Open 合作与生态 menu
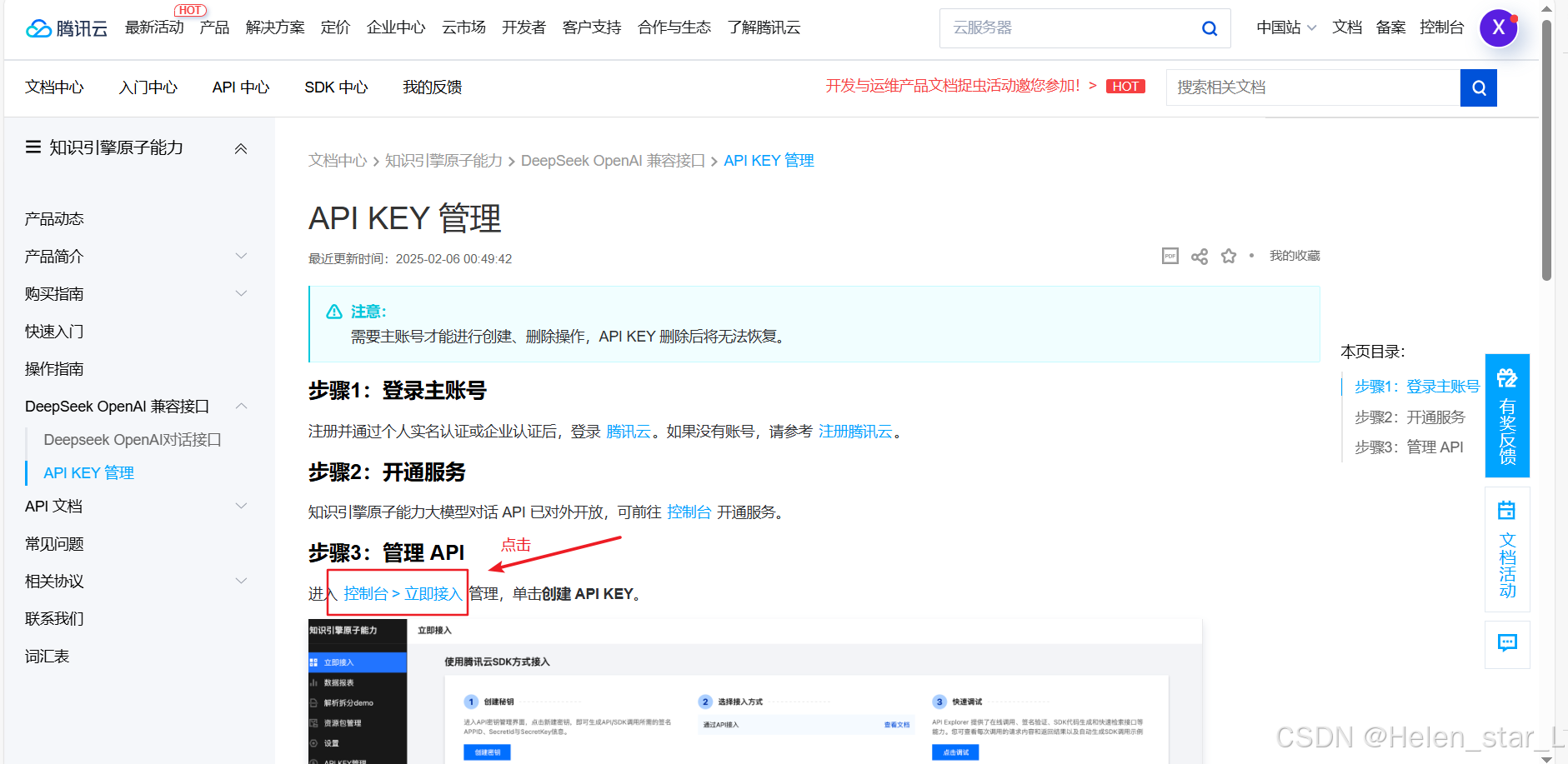This screenshot has width=1568, height=764. coord(674,27)
